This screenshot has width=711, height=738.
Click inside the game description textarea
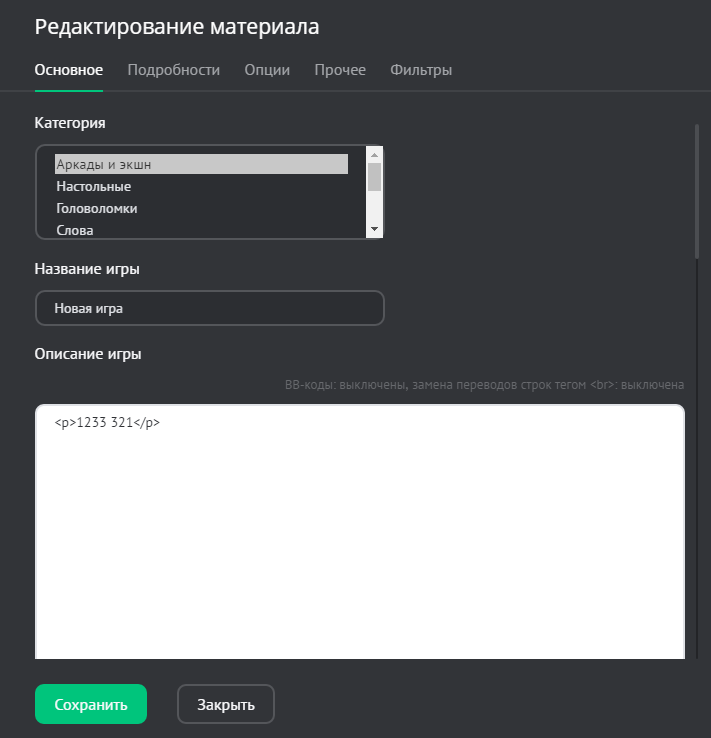pyautogui.click(x=360, y=530)
